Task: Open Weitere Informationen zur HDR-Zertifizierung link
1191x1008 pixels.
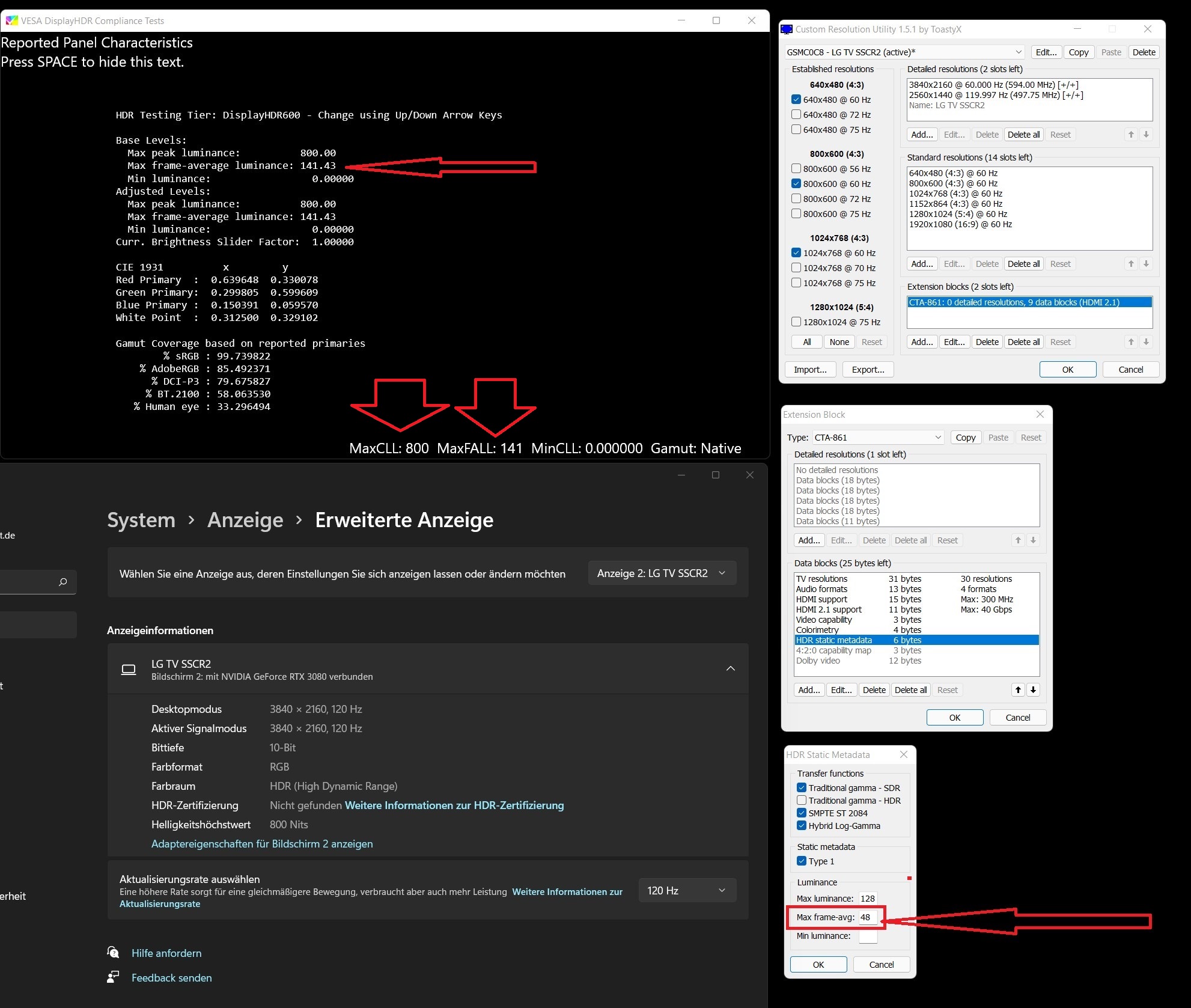Action: (454, 805)
